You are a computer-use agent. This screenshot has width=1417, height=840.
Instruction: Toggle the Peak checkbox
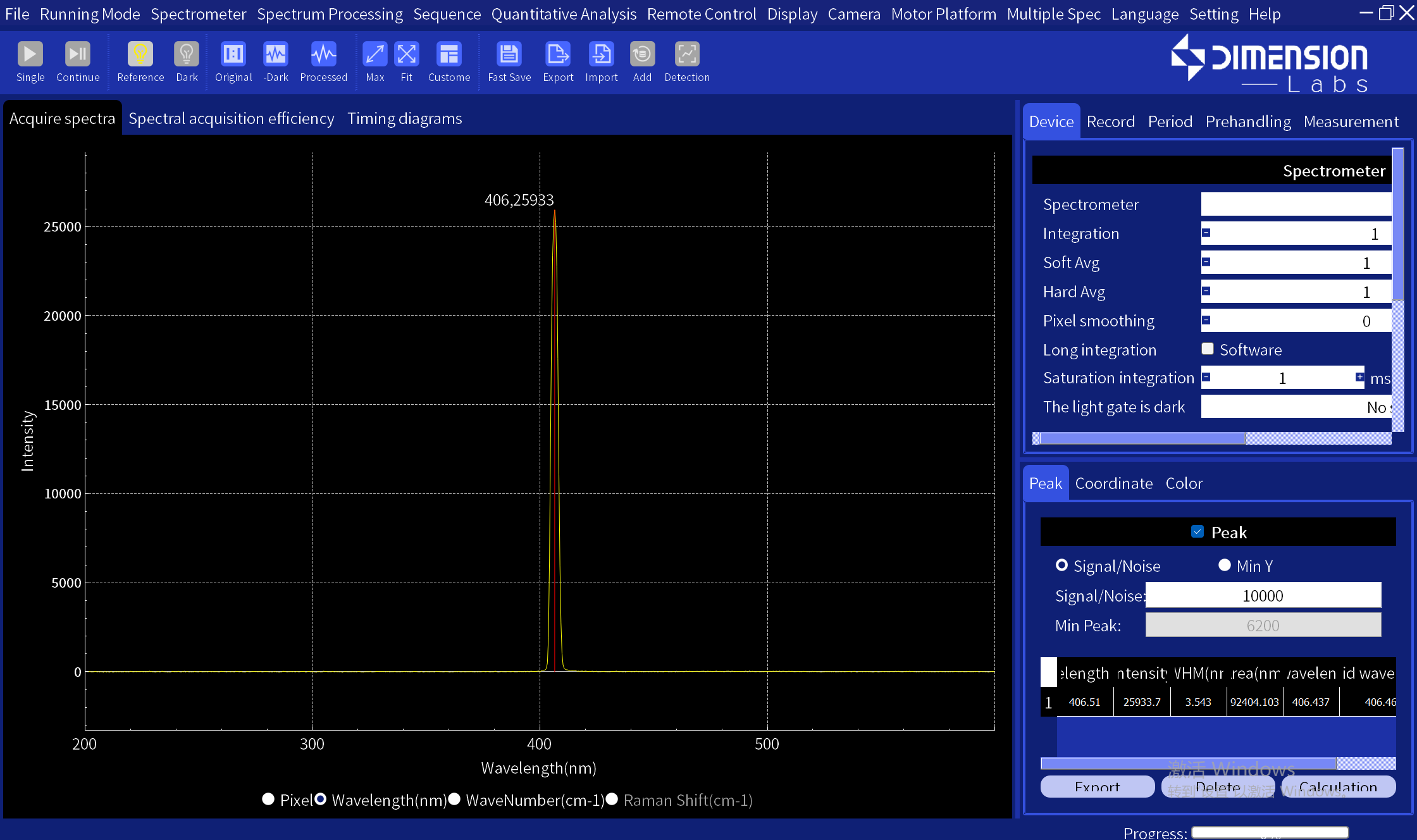coord(1197,532)
